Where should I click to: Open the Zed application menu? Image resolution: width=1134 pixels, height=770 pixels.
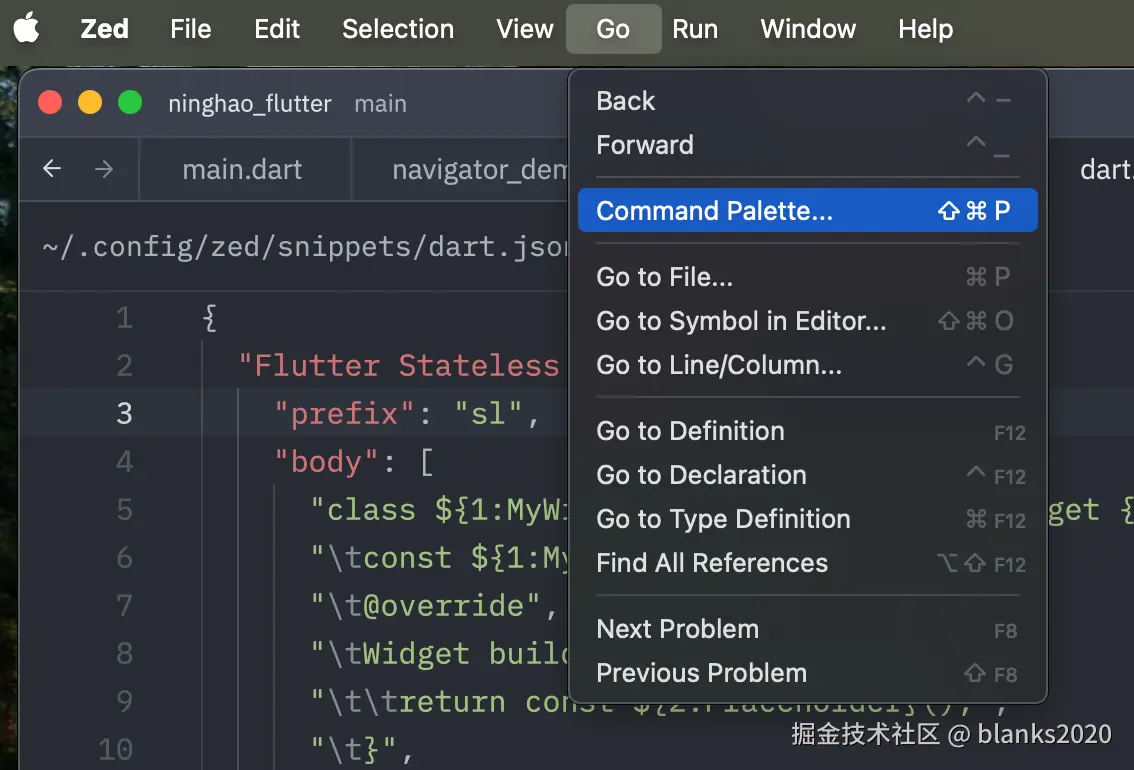click(x=104, y=29)
